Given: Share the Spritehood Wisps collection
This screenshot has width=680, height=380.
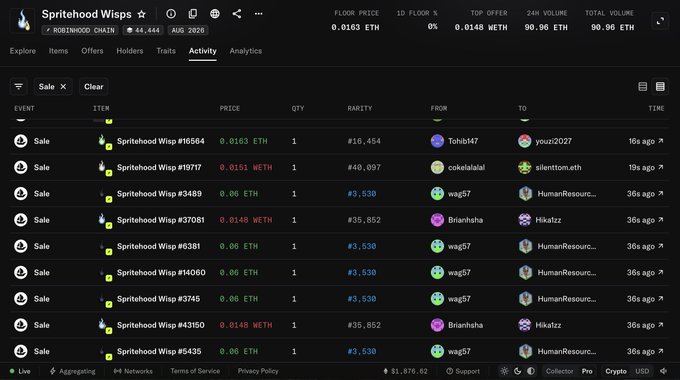Looking at the screenshot, I should pos(237,14).
